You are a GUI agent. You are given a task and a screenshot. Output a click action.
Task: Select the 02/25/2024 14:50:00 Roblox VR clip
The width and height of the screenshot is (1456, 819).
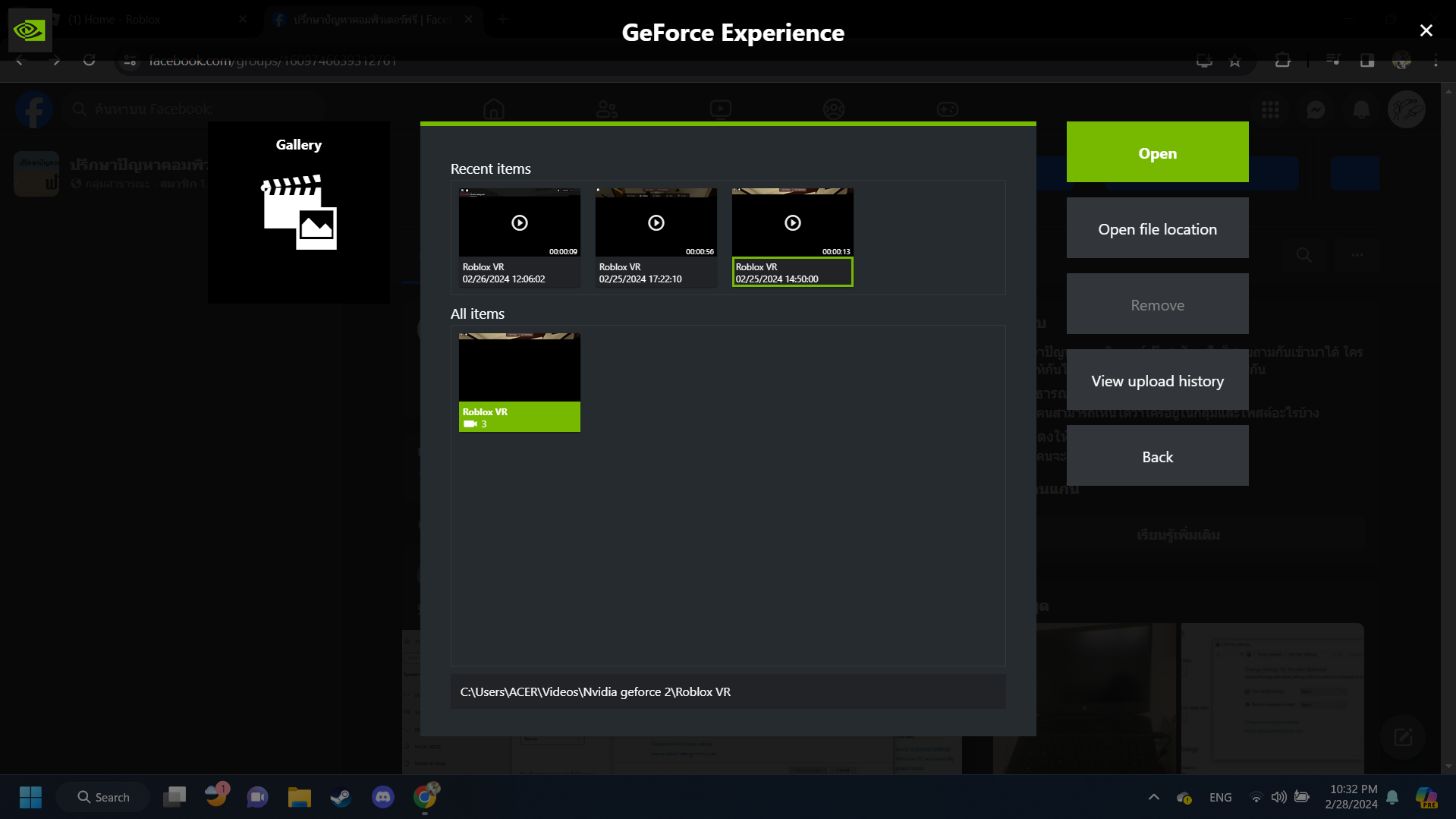792,272
